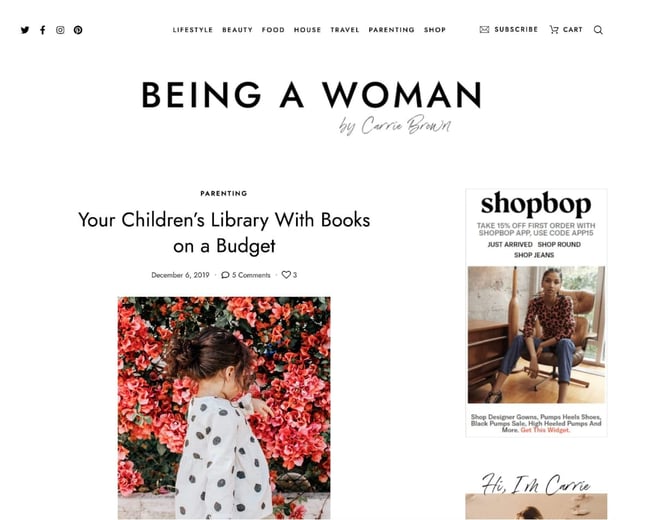Screen dimensions: 650x520
Task: Open the children's library post title
Action: [x=224, y=232]
